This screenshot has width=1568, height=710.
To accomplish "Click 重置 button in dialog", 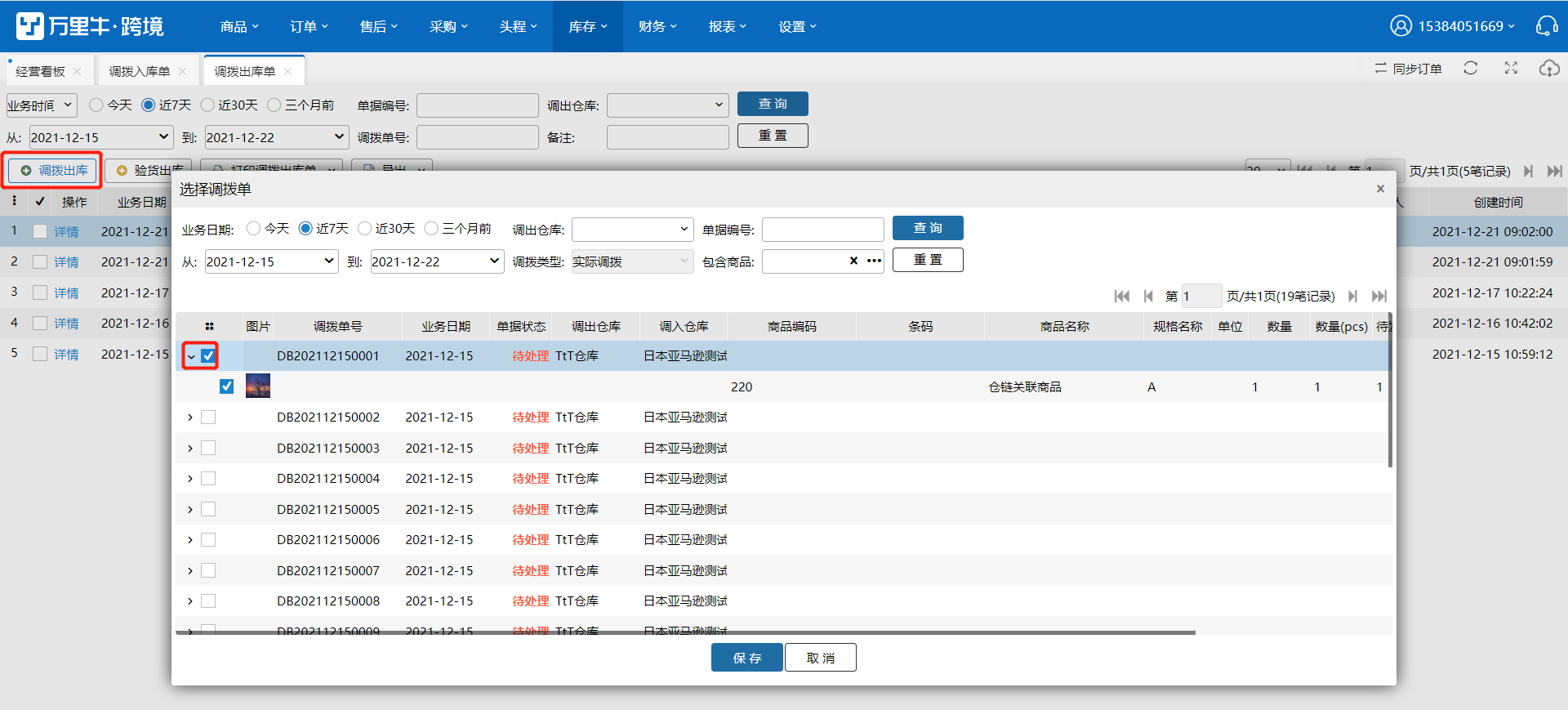I will [928, 260].
